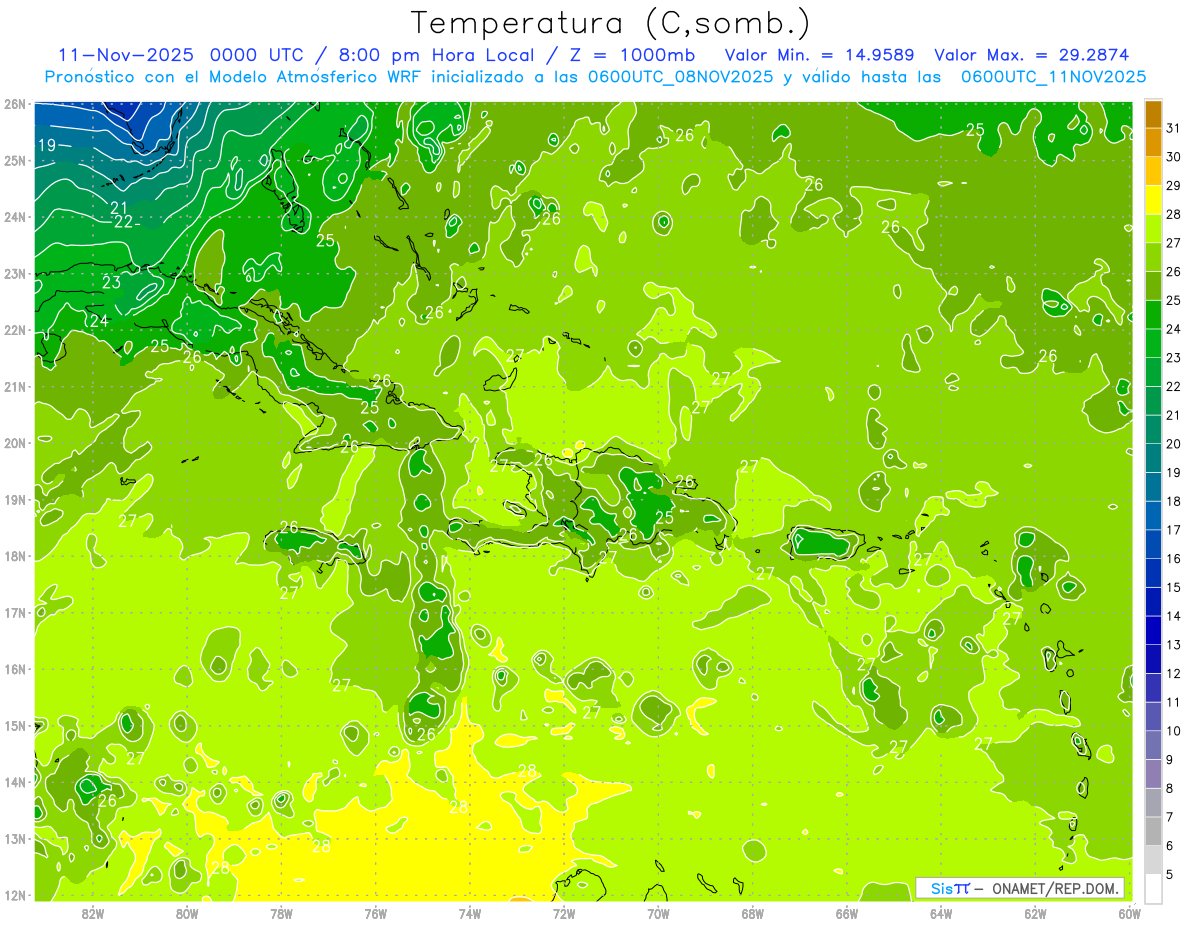Click the longitude label "64W"
This screenshot has height=927, width=1200.
[x=941, y=913]
